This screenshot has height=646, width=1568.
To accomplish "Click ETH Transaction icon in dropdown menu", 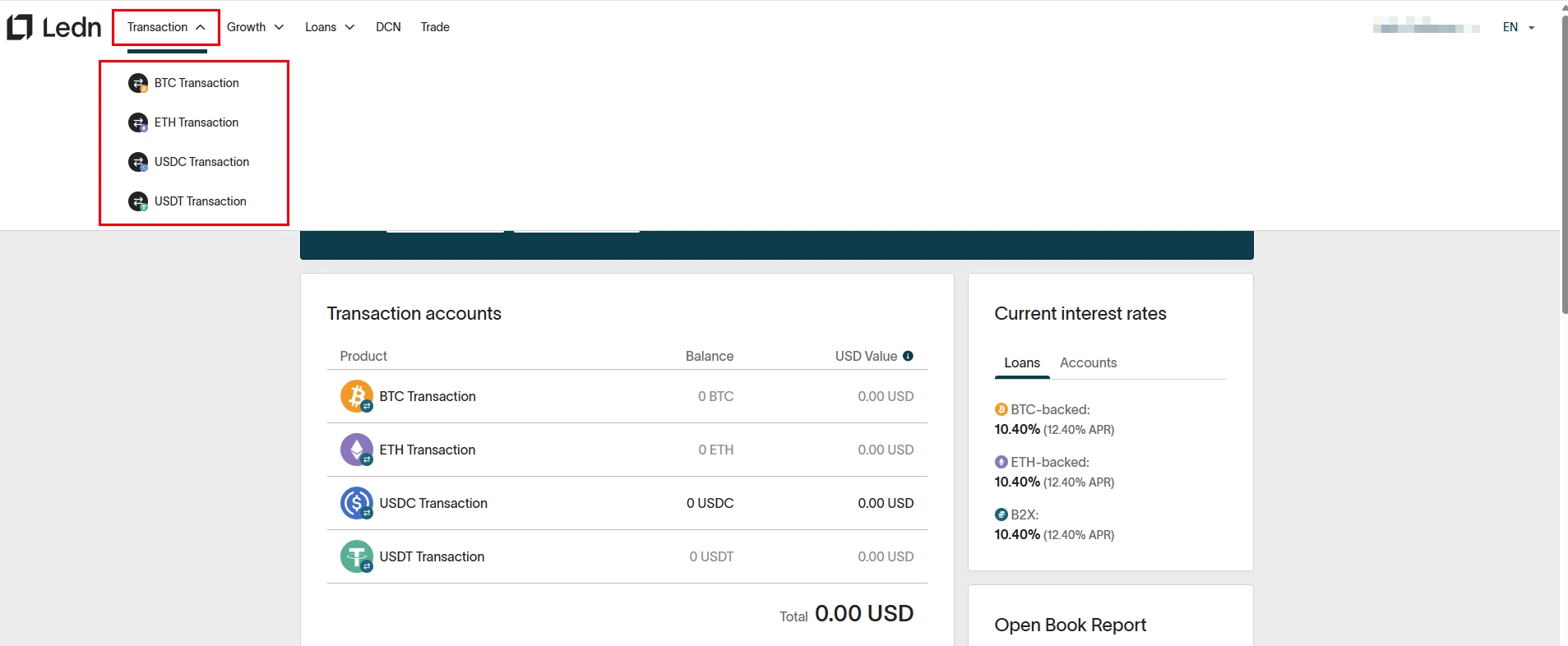I will 138,122.
